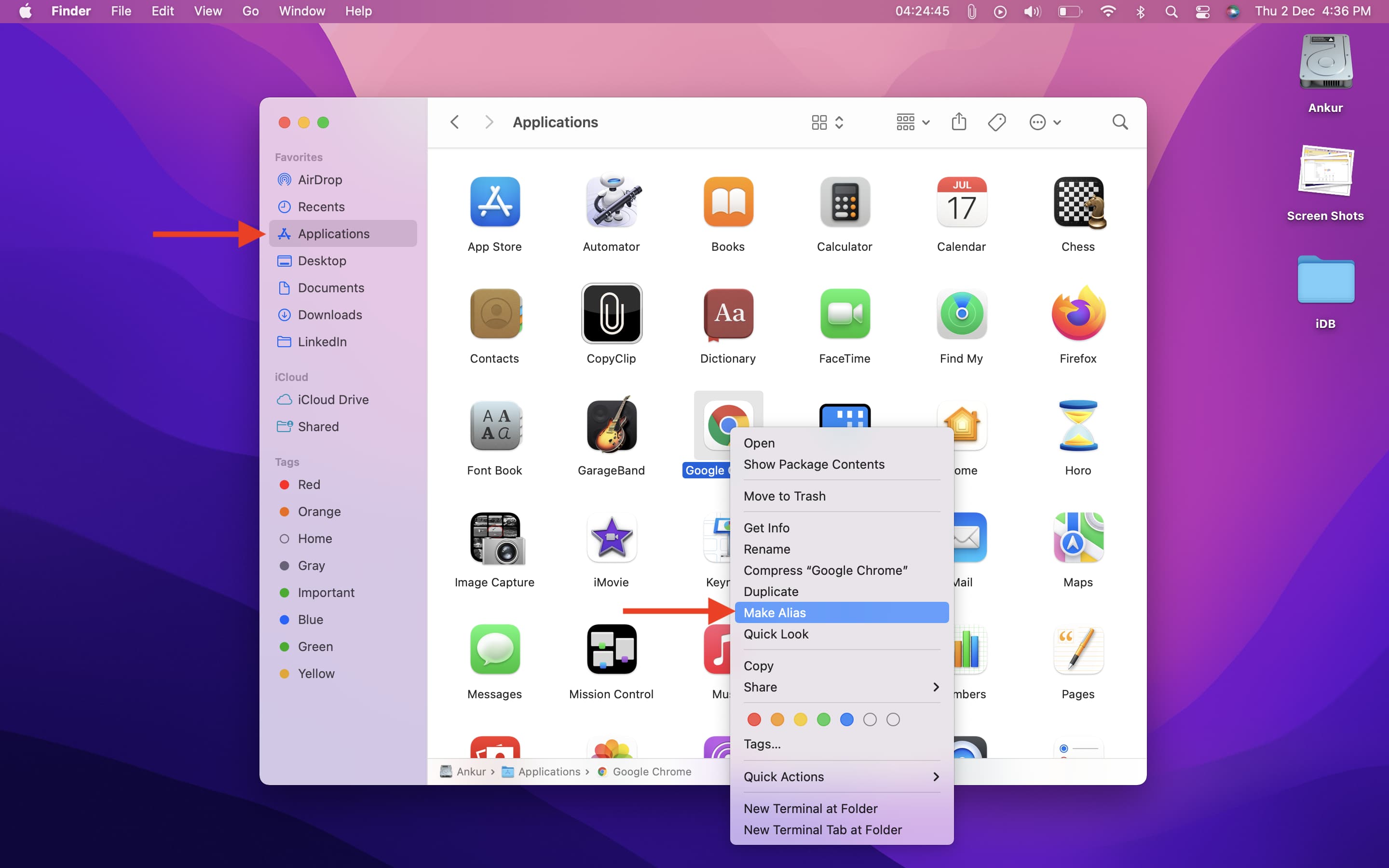The height and width of the screenshot is (868, 1389).
Task: Apply the blue tag color dot
Action: click(x=846, y=719)
